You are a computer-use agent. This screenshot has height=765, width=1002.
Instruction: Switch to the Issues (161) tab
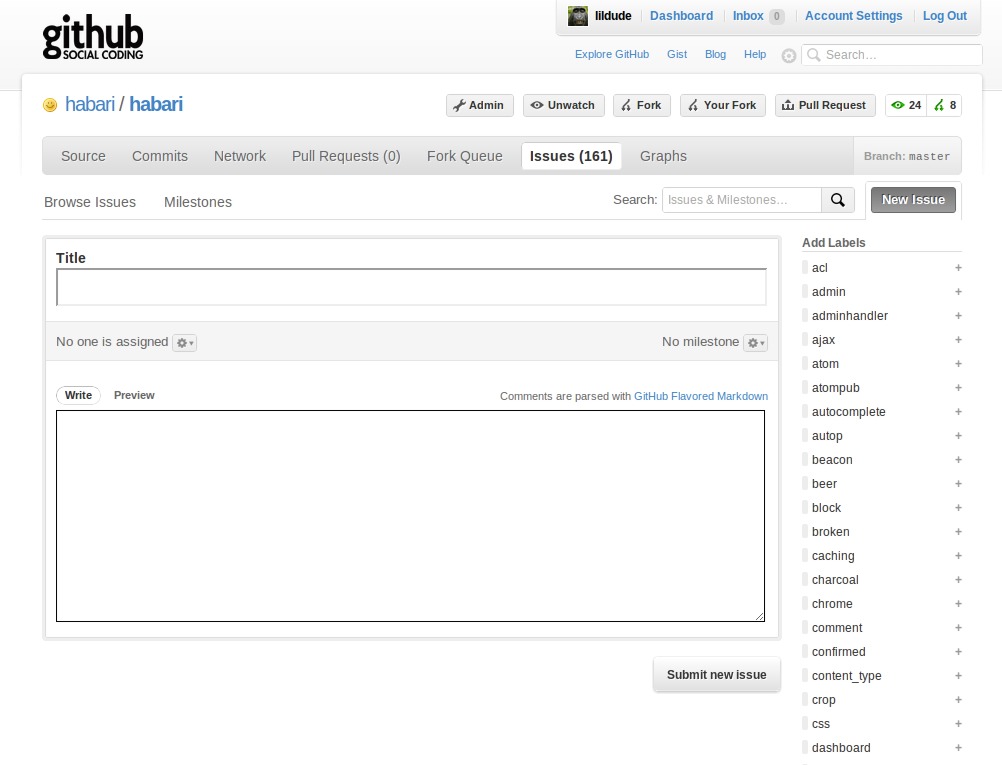(571, 156)
